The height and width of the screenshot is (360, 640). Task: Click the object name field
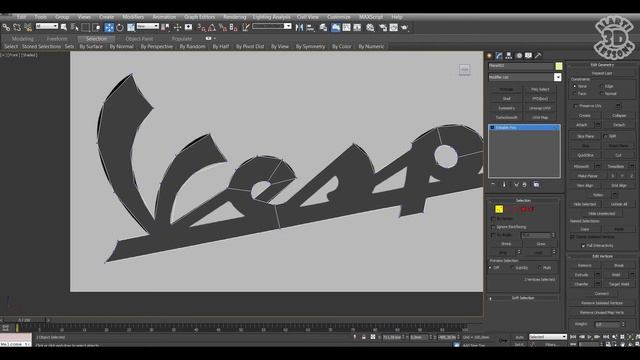pos(521,66)
